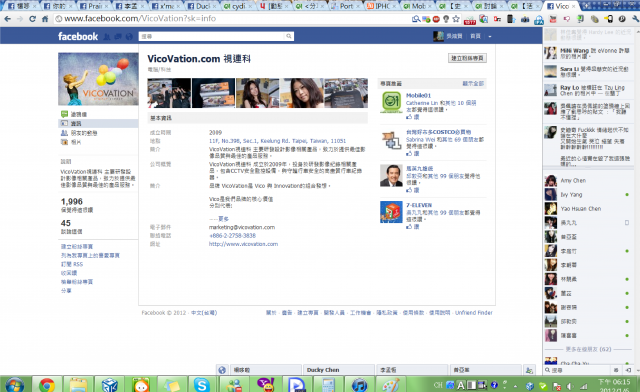This screenshot has width=640, height=392.
Task: Click the address bar URL
Action: [140, 18]
